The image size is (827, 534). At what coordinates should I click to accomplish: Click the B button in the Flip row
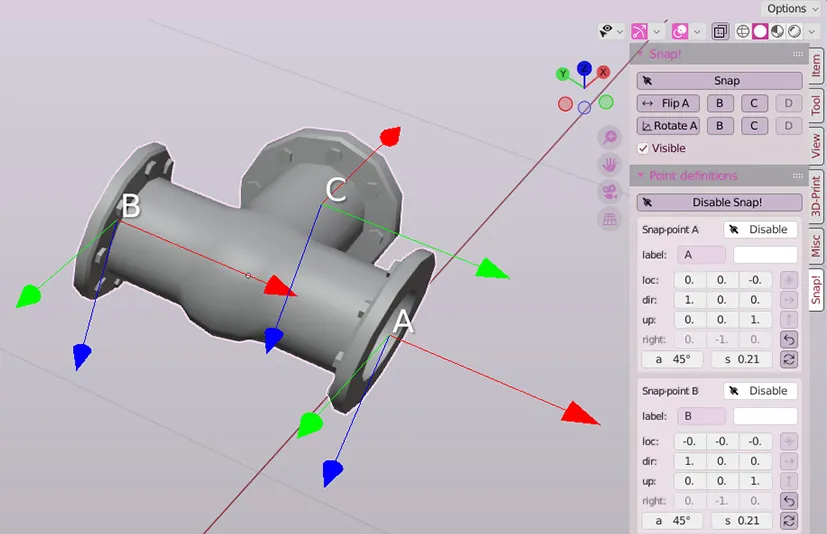pos(720,103)
